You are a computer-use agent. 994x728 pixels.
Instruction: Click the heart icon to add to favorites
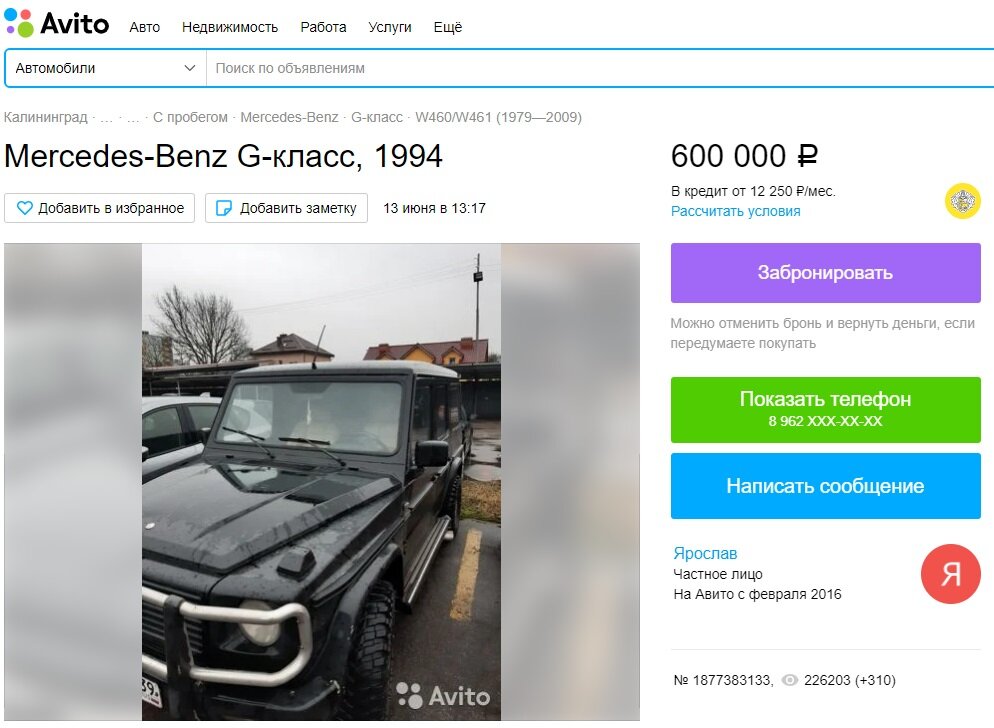(x=25, y=208)
